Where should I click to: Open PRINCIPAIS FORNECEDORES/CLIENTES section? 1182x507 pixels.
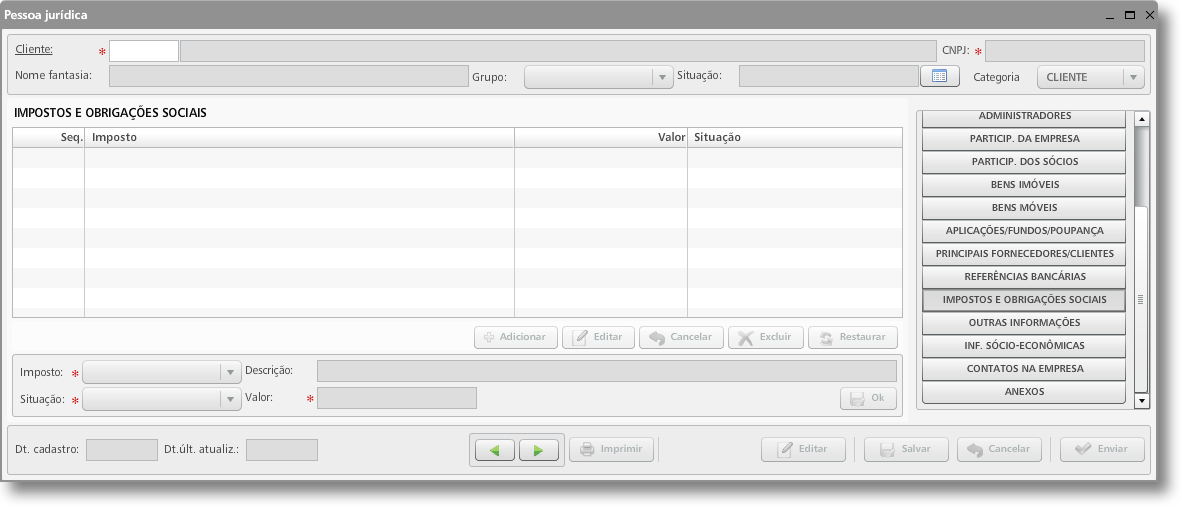(x=1024, y=254)
